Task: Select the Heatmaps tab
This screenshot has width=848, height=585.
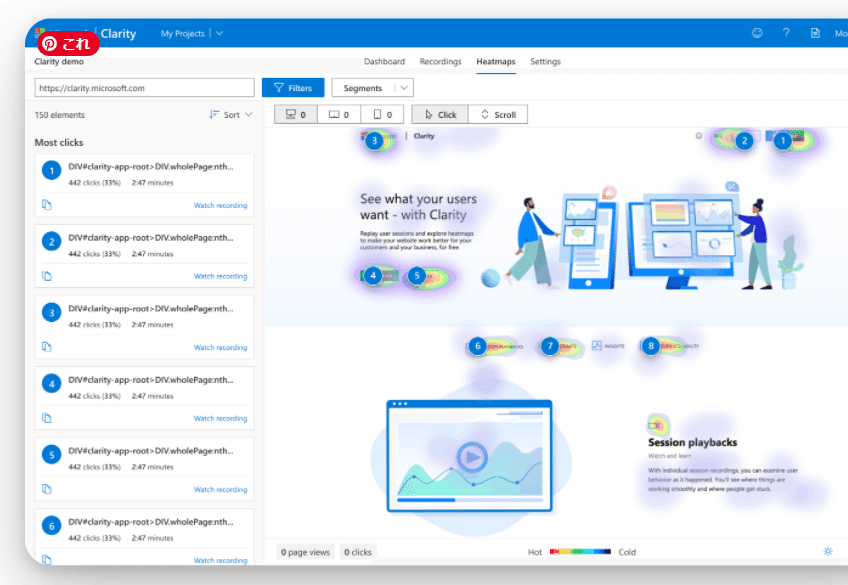Action: (495, 62)
